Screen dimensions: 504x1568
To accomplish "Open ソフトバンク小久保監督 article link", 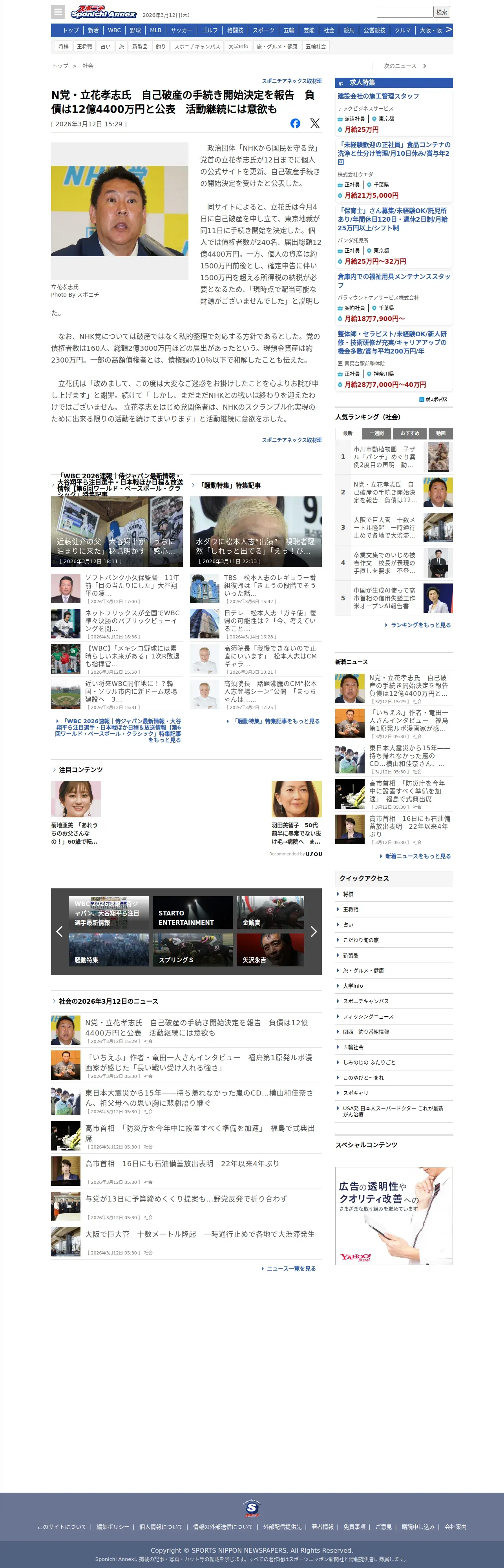I will coord(133,585).
